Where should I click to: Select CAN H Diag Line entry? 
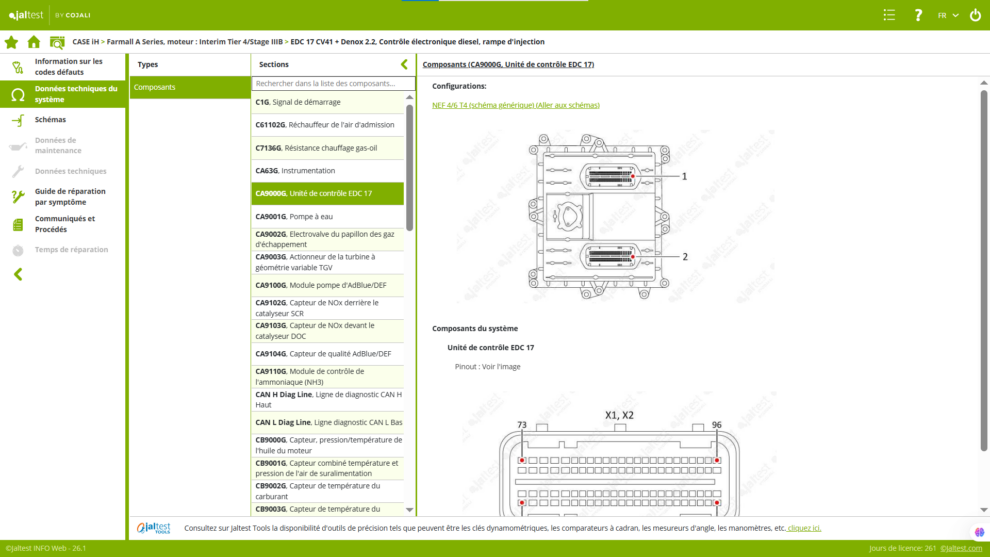[x=328, y=400]
